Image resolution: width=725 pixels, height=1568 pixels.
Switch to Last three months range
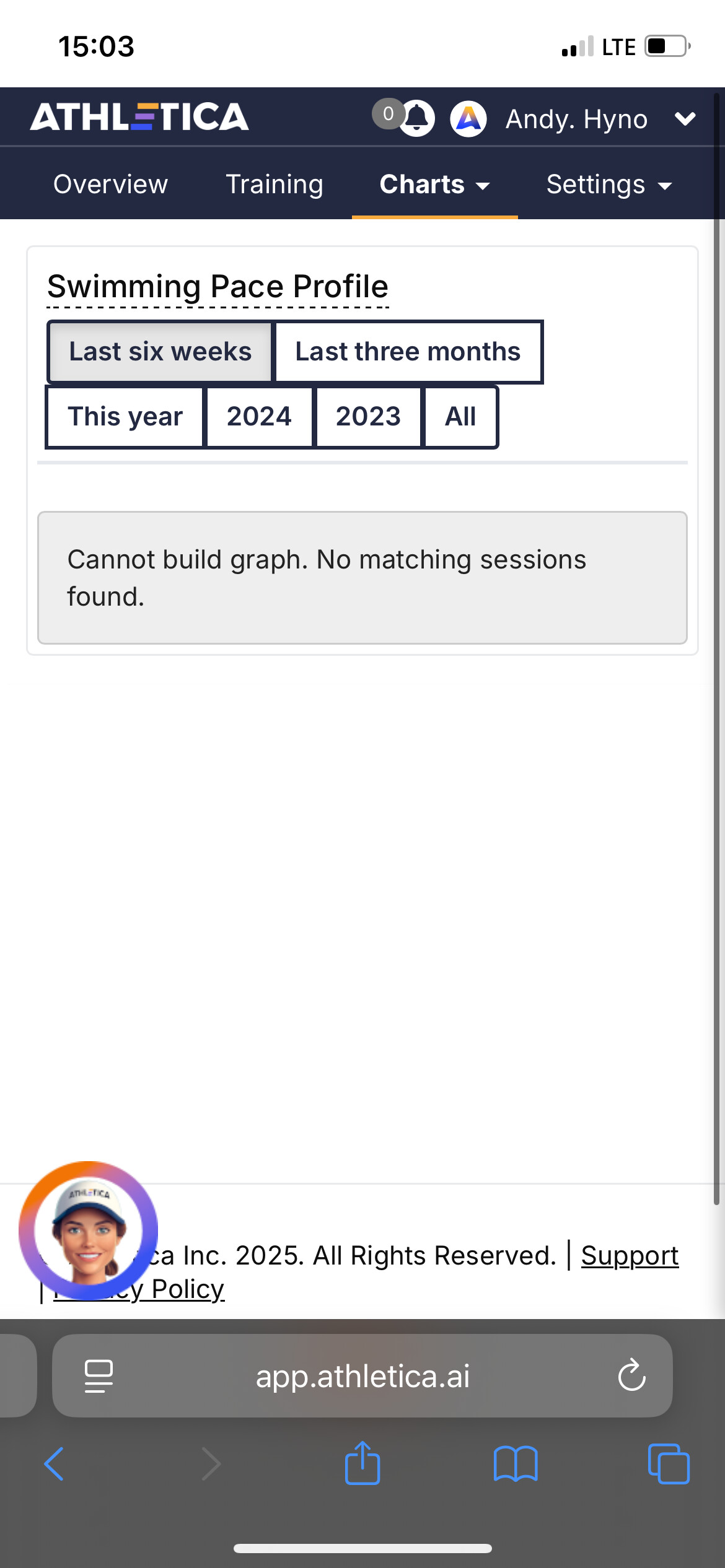coord(408,352)
